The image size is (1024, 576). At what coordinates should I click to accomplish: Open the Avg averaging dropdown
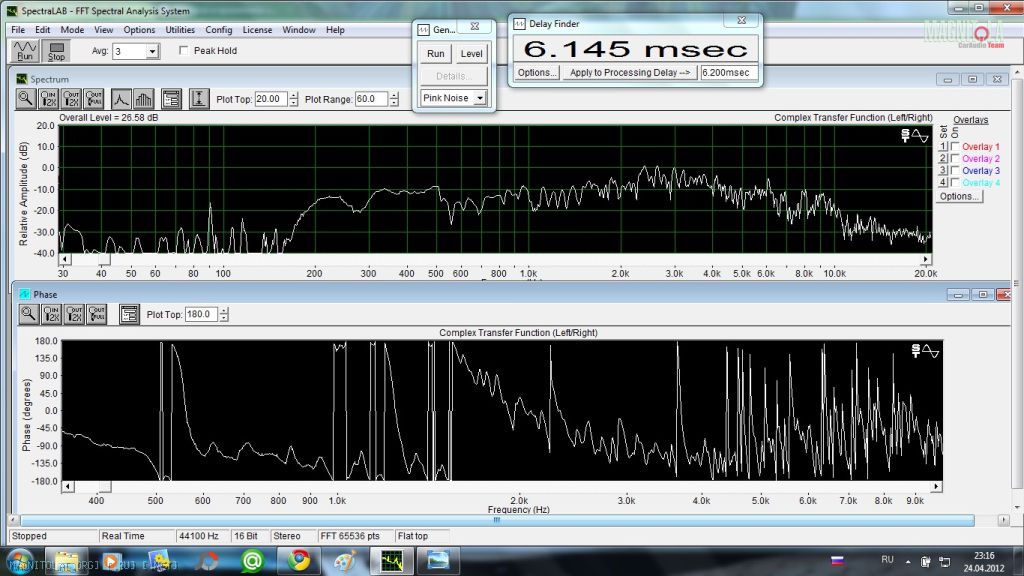(x=152, y=51)
